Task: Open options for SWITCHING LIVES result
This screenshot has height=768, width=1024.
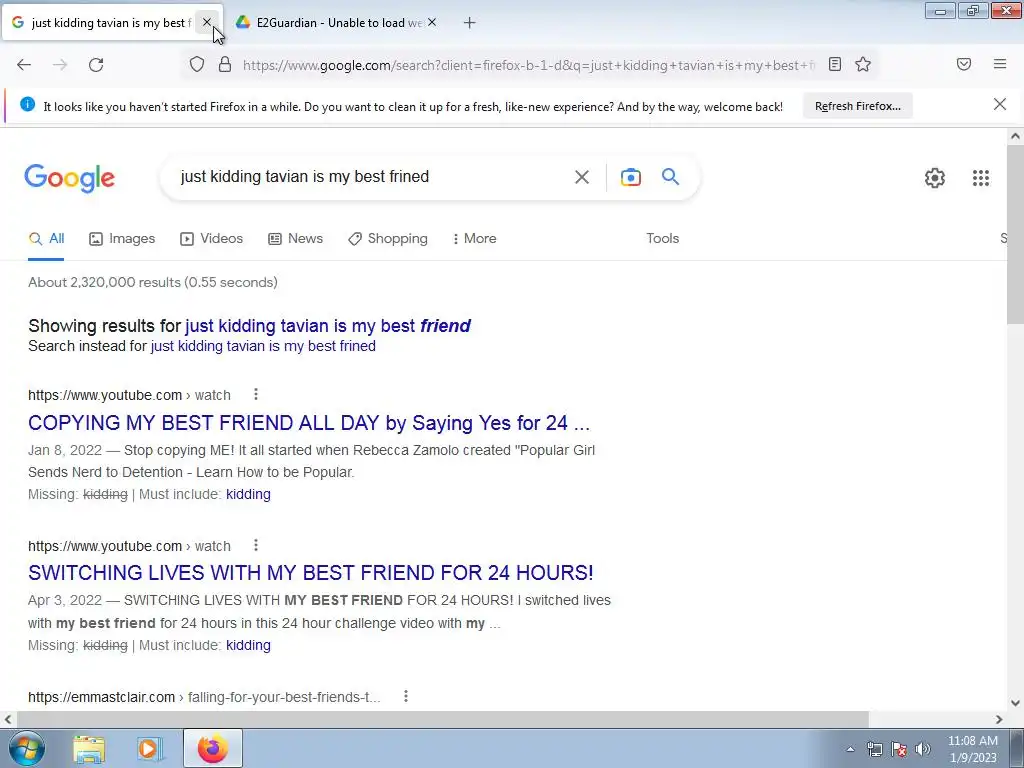Action: (x=256, y=545)
